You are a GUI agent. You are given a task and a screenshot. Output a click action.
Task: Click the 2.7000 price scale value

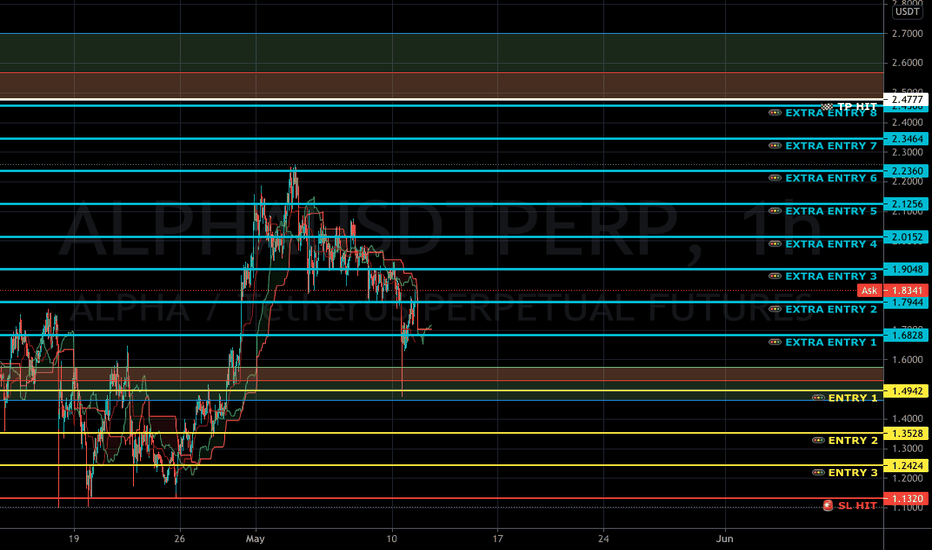pos(907,33)
